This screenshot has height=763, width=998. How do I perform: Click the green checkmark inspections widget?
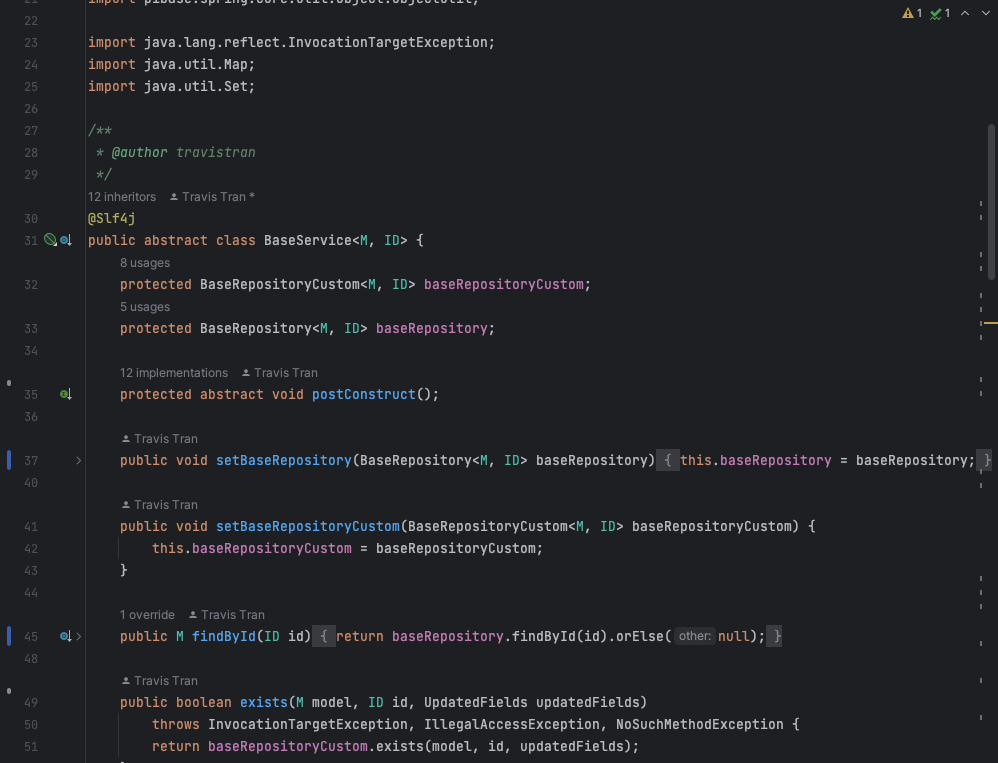[935, 13]
